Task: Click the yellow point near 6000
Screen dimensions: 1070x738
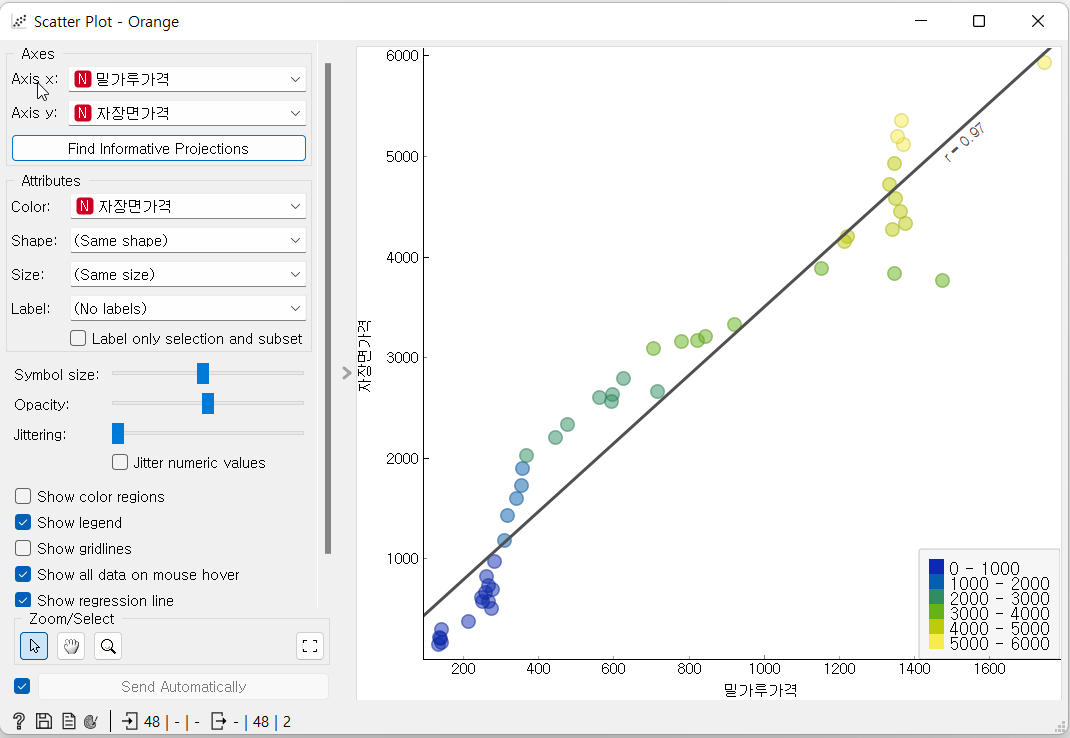Action: [1044, 63]
